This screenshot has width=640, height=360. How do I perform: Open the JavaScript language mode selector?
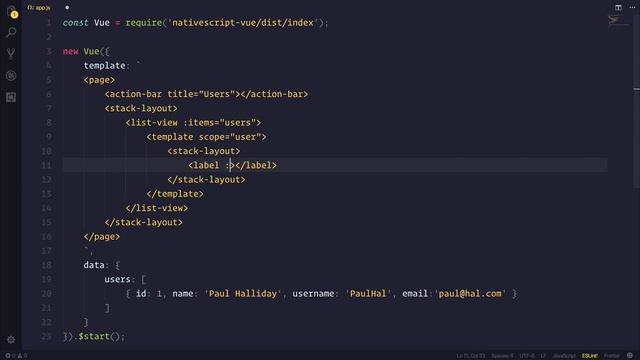[x=564, y=356]
